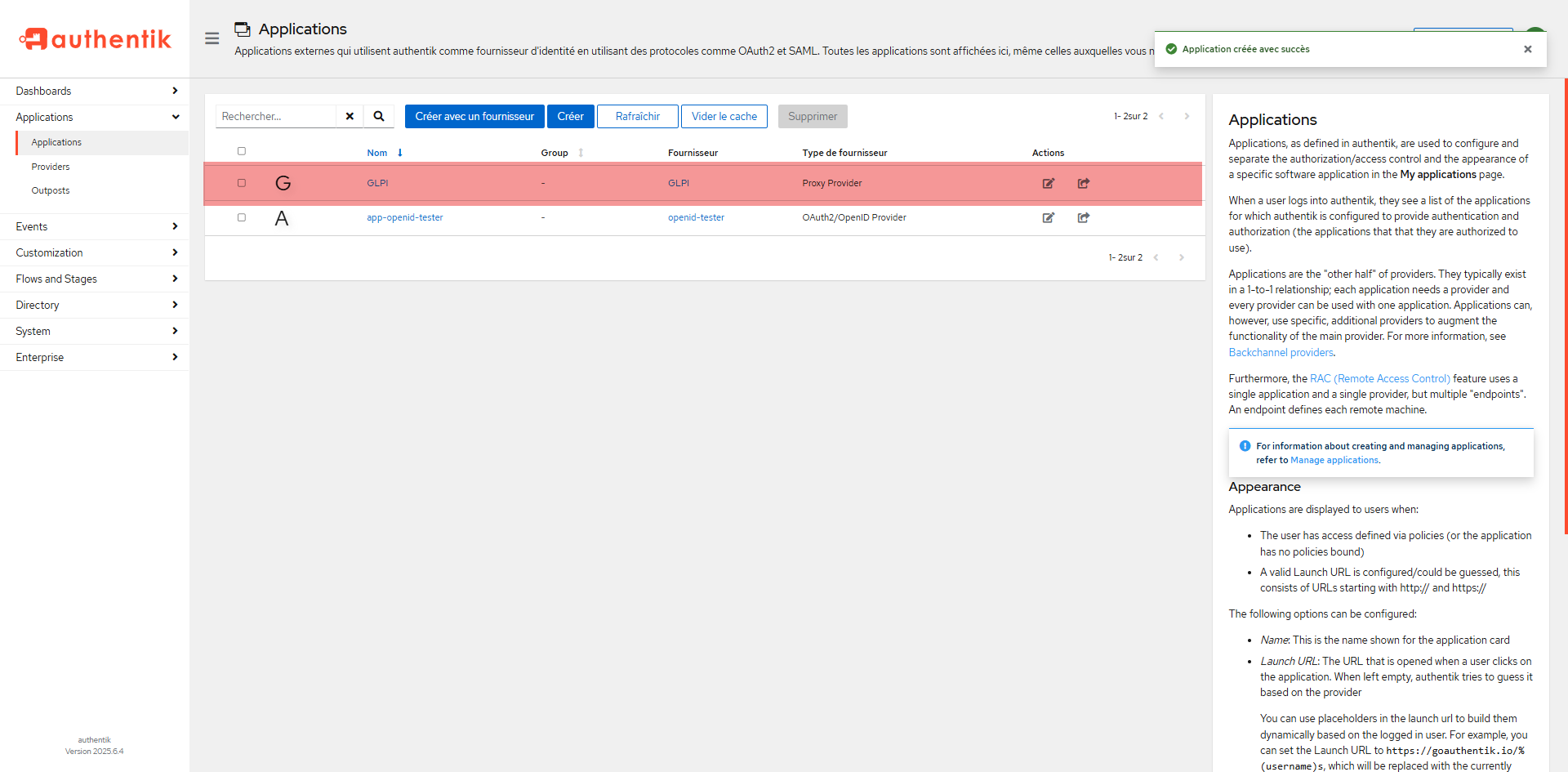Check the app-openid-tester row checkbox
This screenshot has width=1568, height=772.
242,217
